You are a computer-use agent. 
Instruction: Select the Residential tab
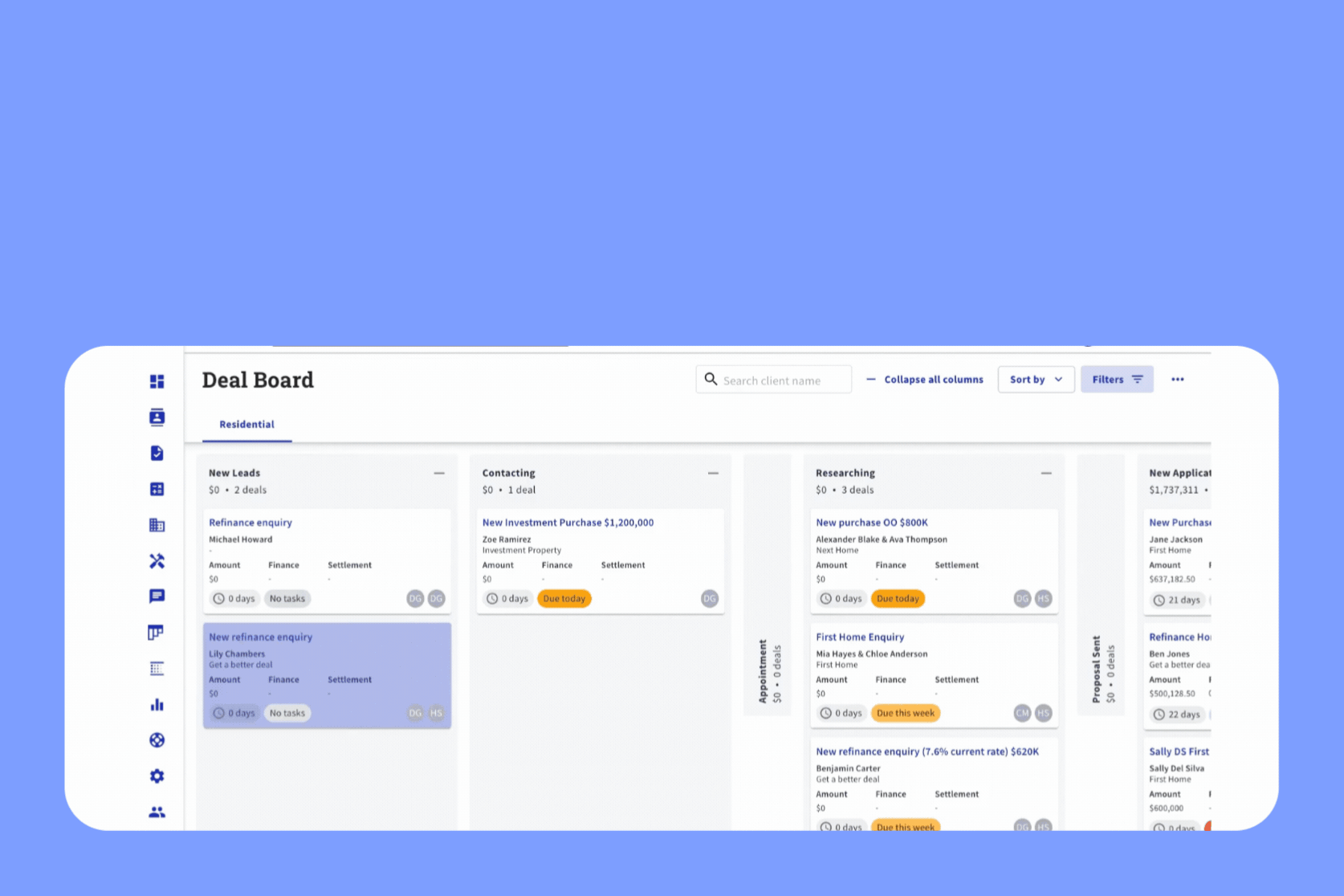point(246,425)
